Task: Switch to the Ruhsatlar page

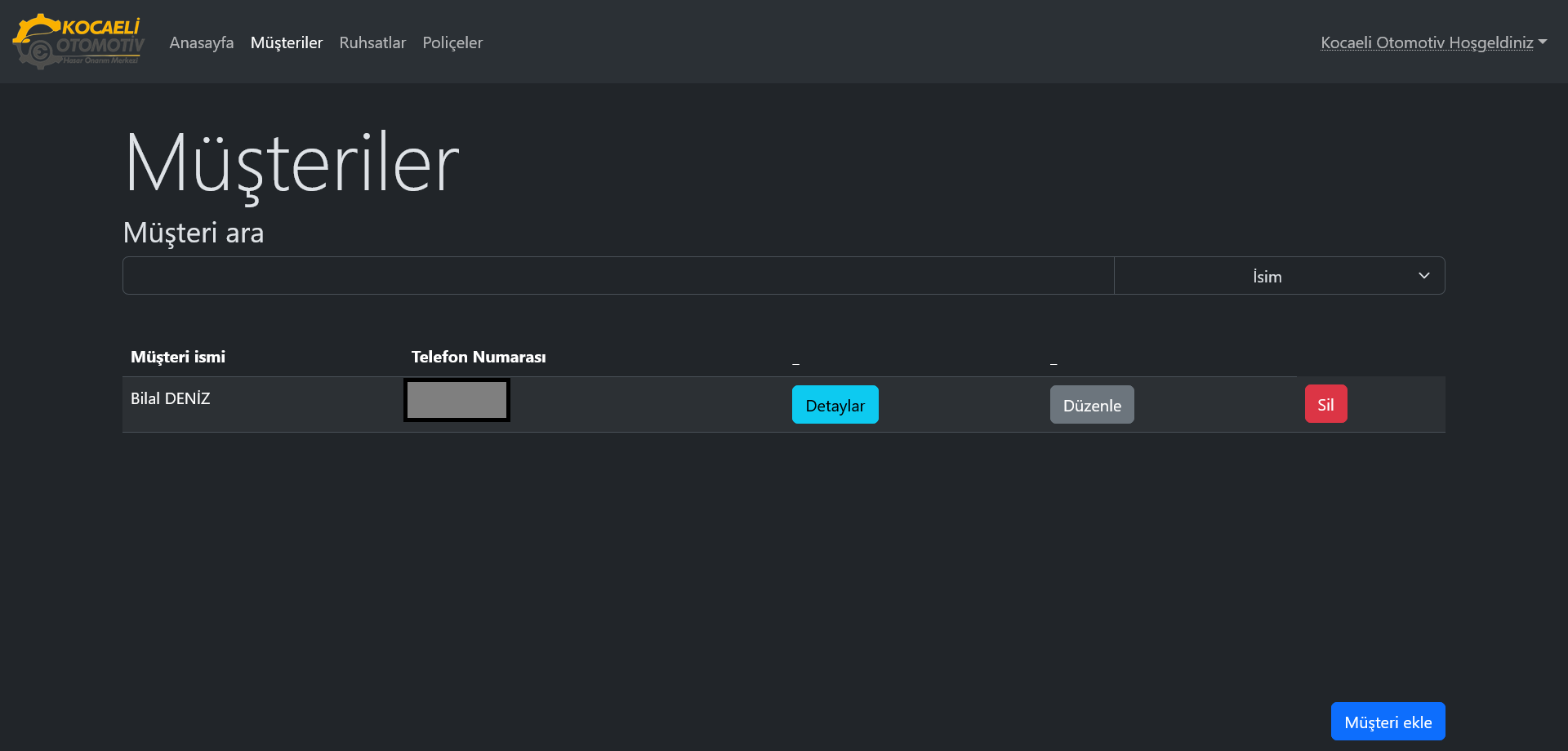Action: [372, 42]
